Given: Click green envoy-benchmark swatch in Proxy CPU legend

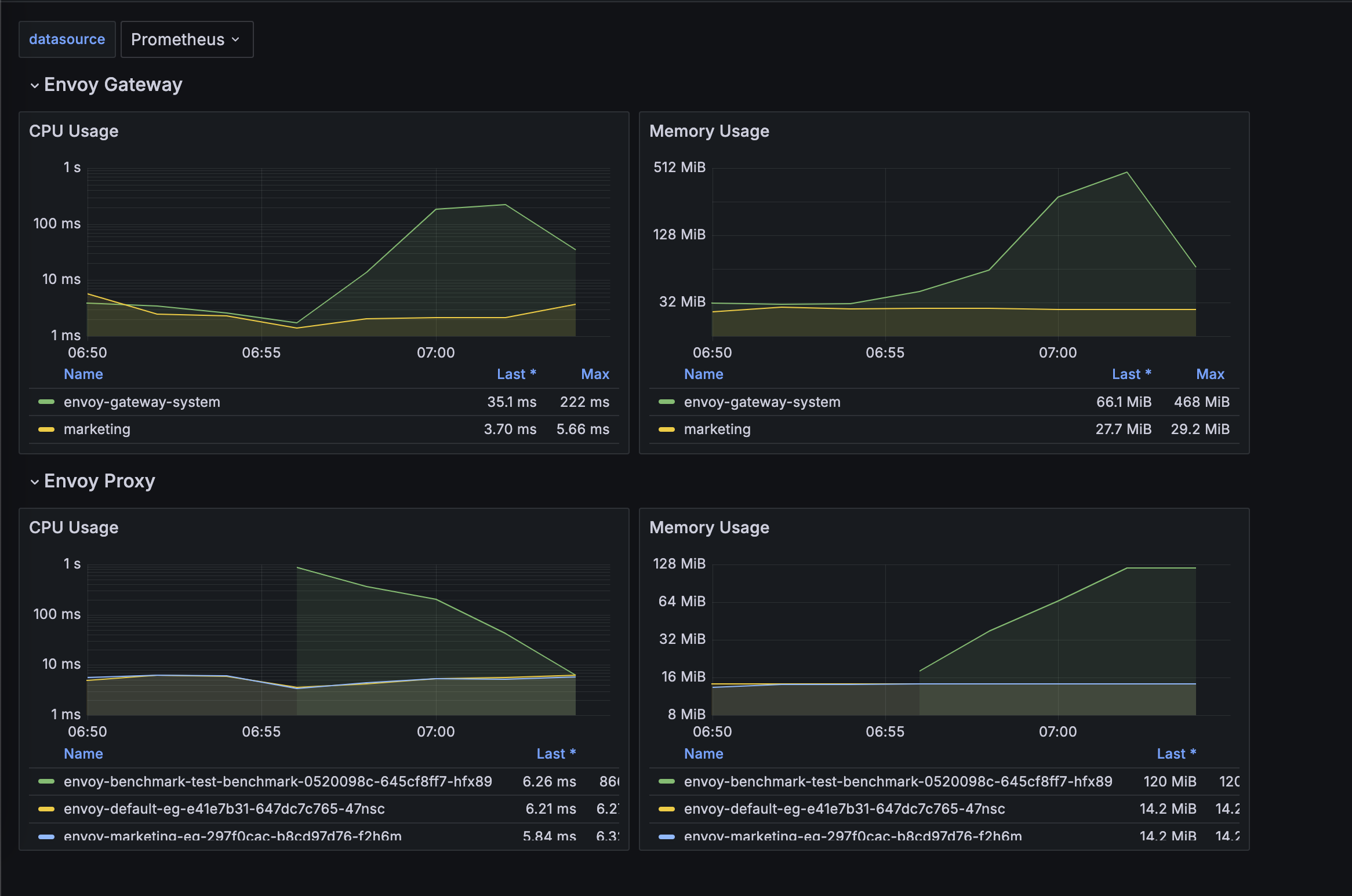Looking at the screenshot, I should pos(46,781).
